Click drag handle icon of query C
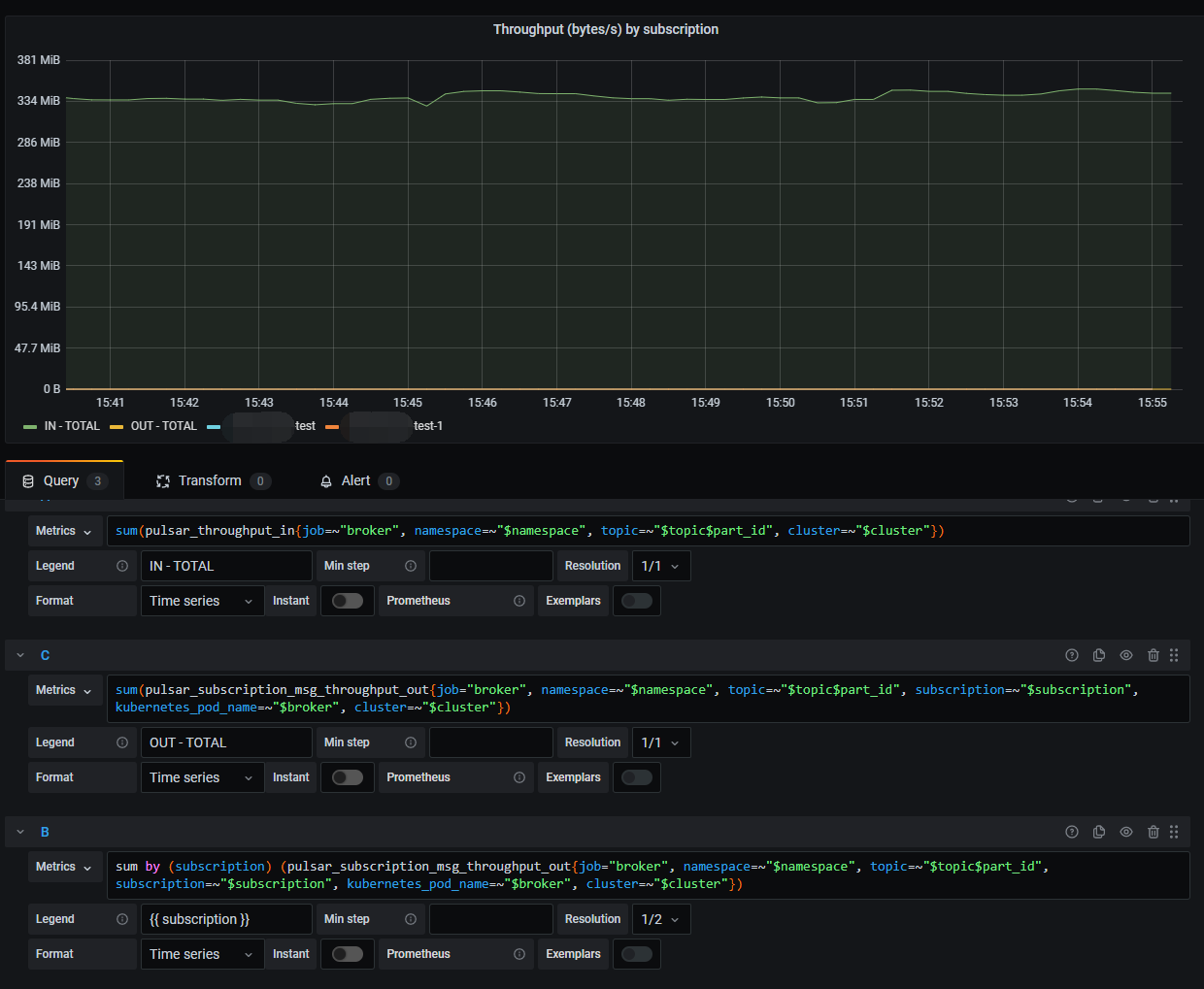This screenshot has height=989, width=1204. pyautogui.click(x=1174, y=655)
